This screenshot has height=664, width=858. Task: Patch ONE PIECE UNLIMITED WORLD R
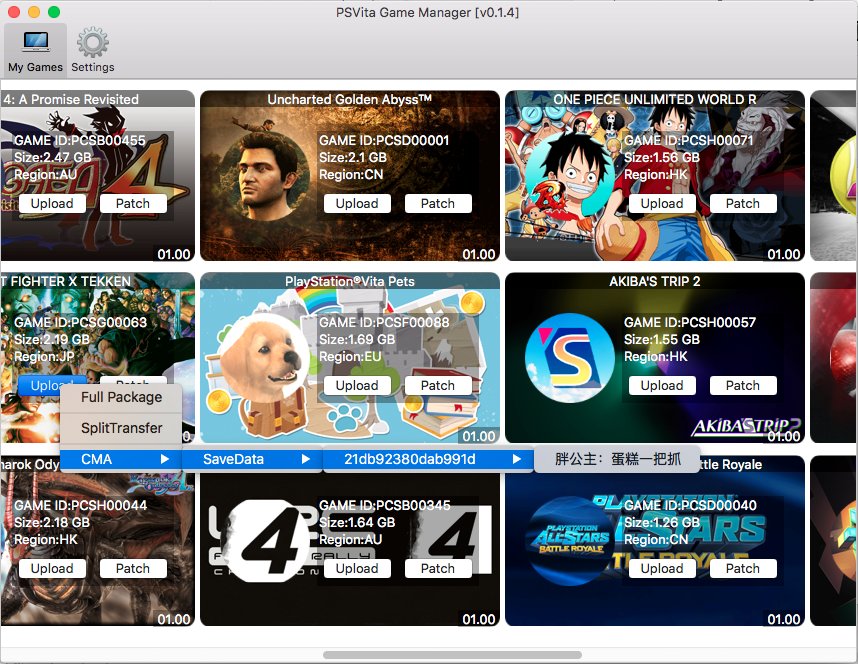[x=742, y=203]
